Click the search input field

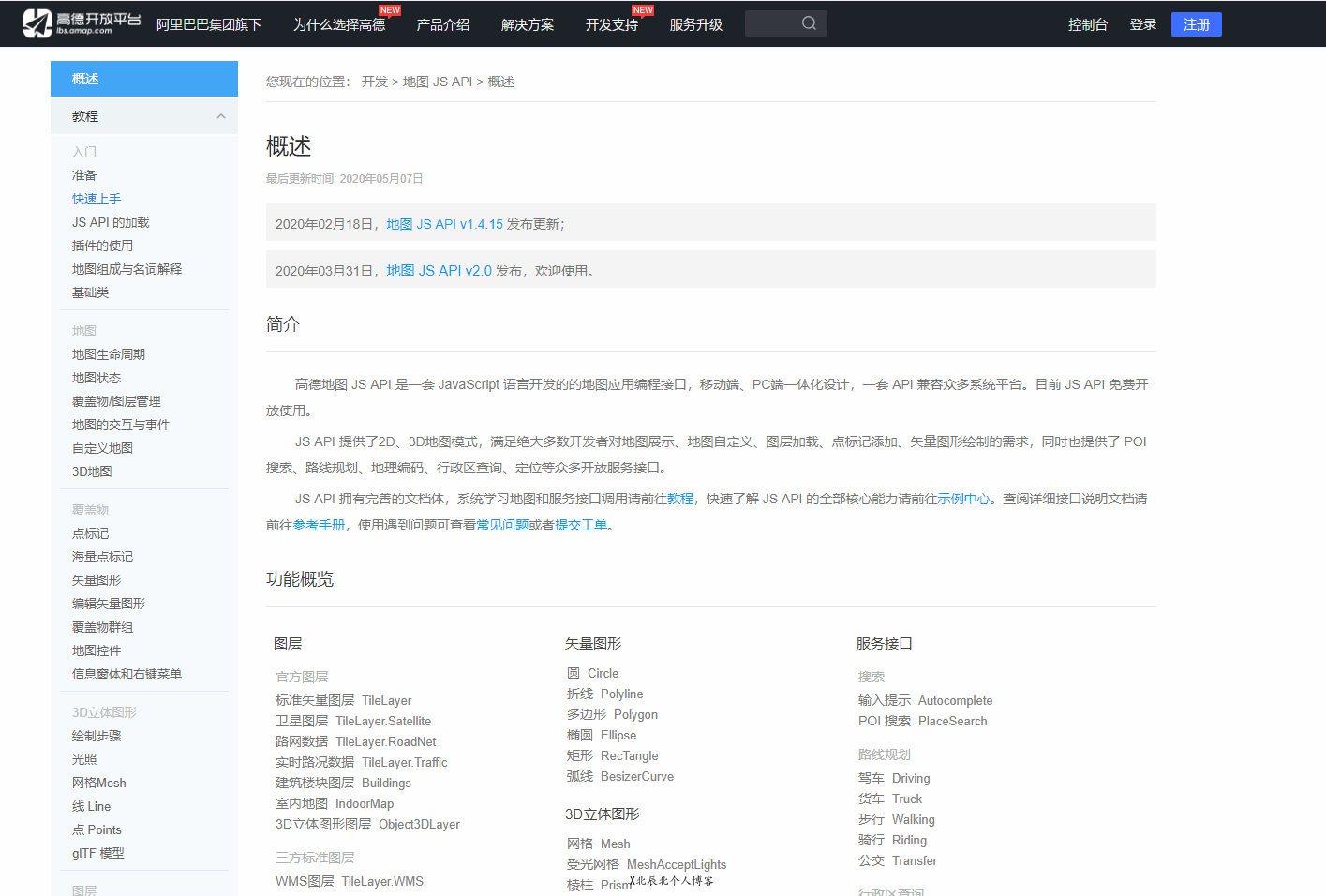[x=778, y=23]
